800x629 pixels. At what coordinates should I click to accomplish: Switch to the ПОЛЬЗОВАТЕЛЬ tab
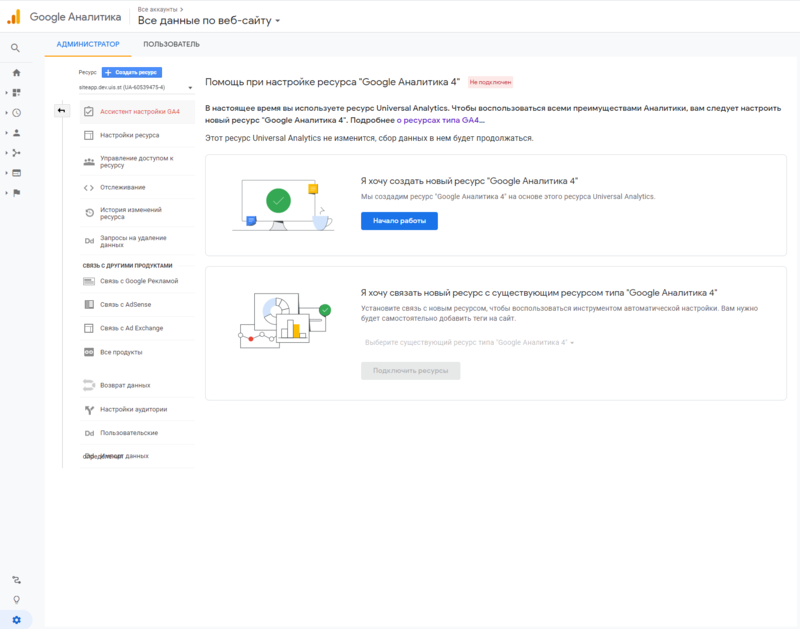pos(171,44)
